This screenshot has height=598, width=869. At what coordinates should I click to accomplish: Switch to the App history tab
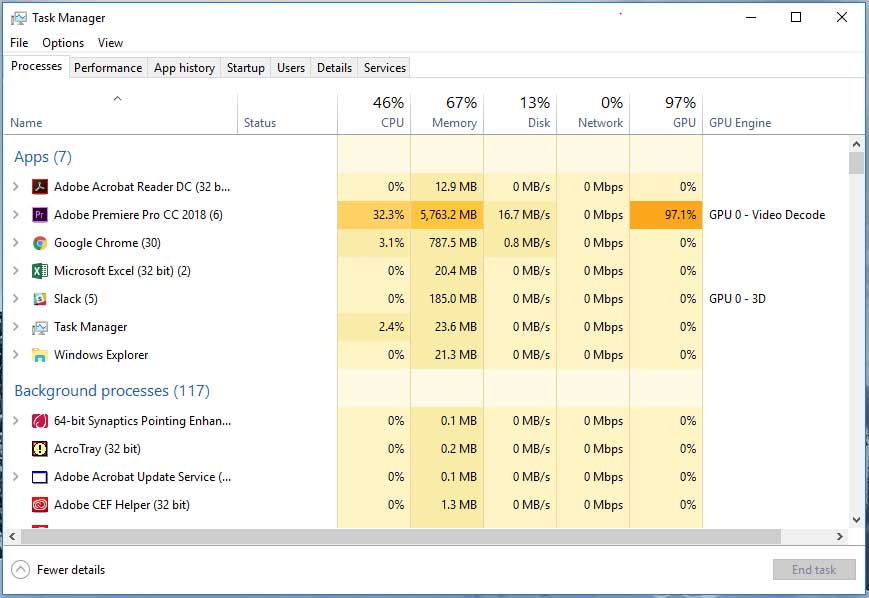click(x=184, y=68)
